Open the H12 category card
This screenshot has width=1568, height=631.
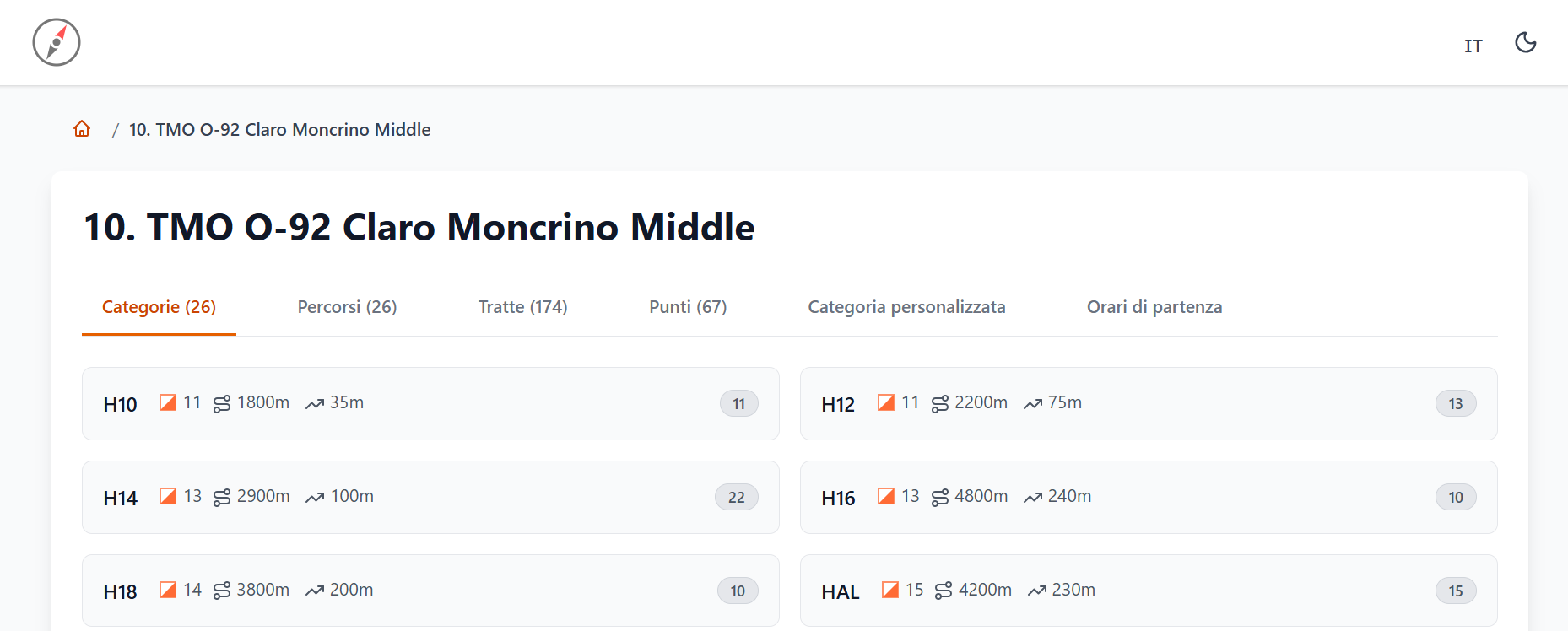pos(1148,403)
